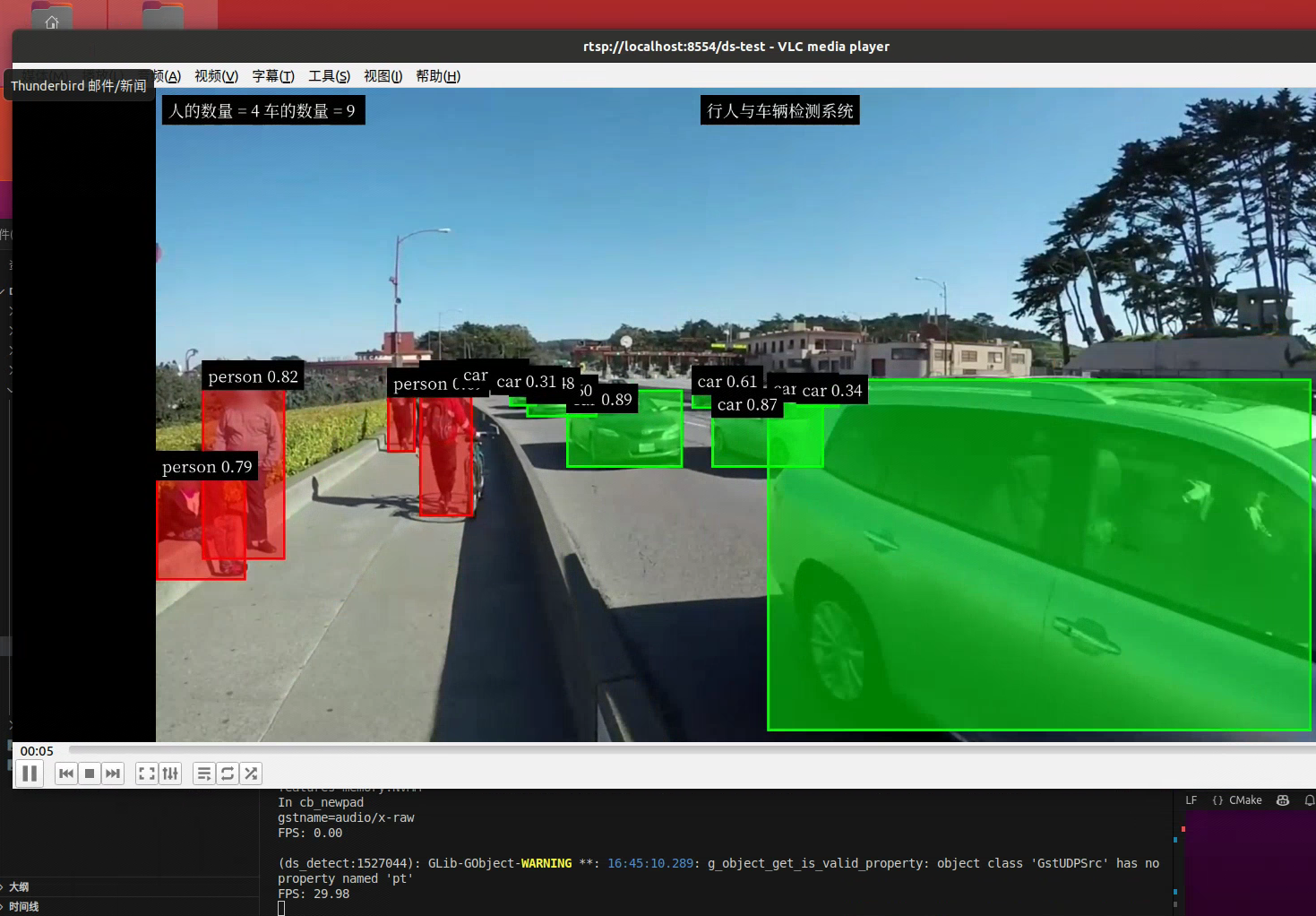Toggle VLC fullscreen mode icon

(147, 773)
